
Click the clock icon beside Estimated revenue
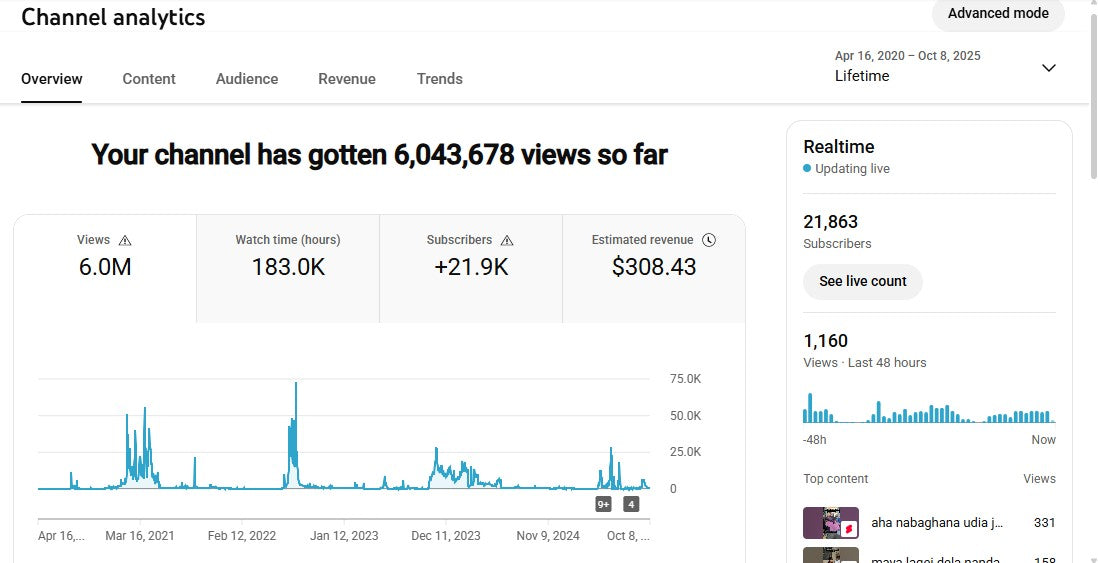tap(709, 240)
